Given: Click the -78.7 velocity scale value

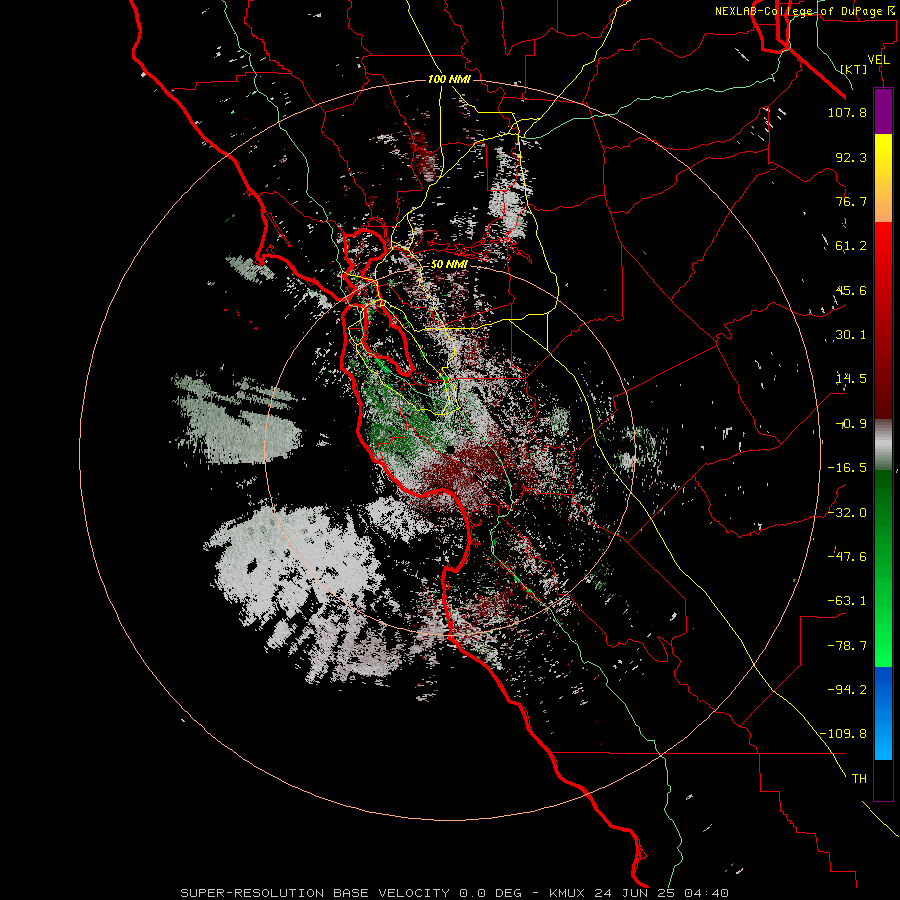Looking at the screenshot, I should coord(847,646).
